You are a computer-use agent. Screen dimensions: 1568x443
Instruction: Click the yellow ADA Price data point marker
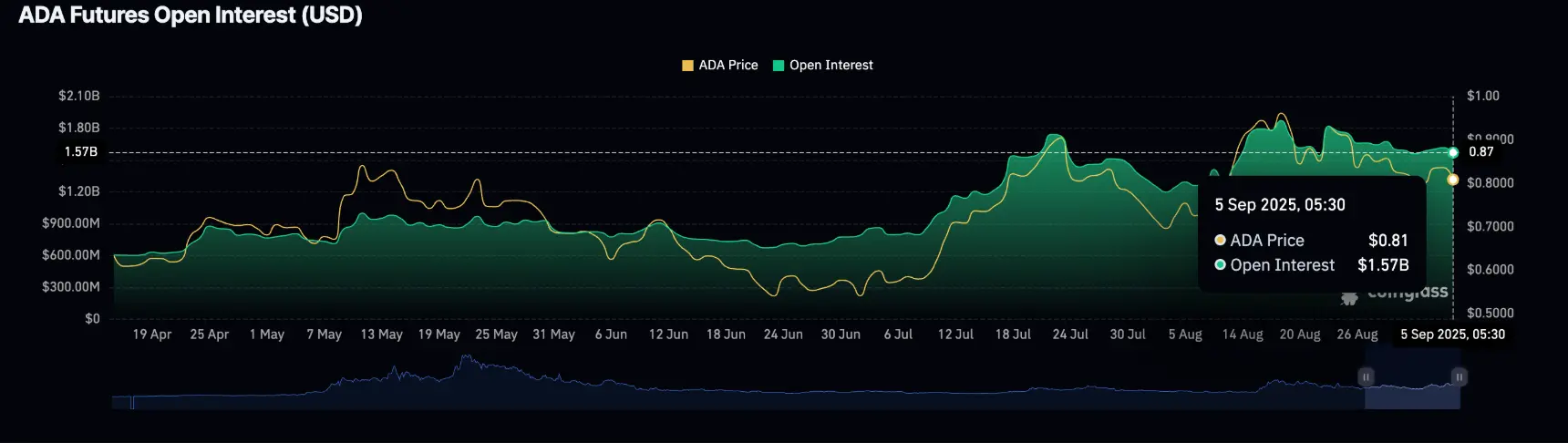[1453, 180]
